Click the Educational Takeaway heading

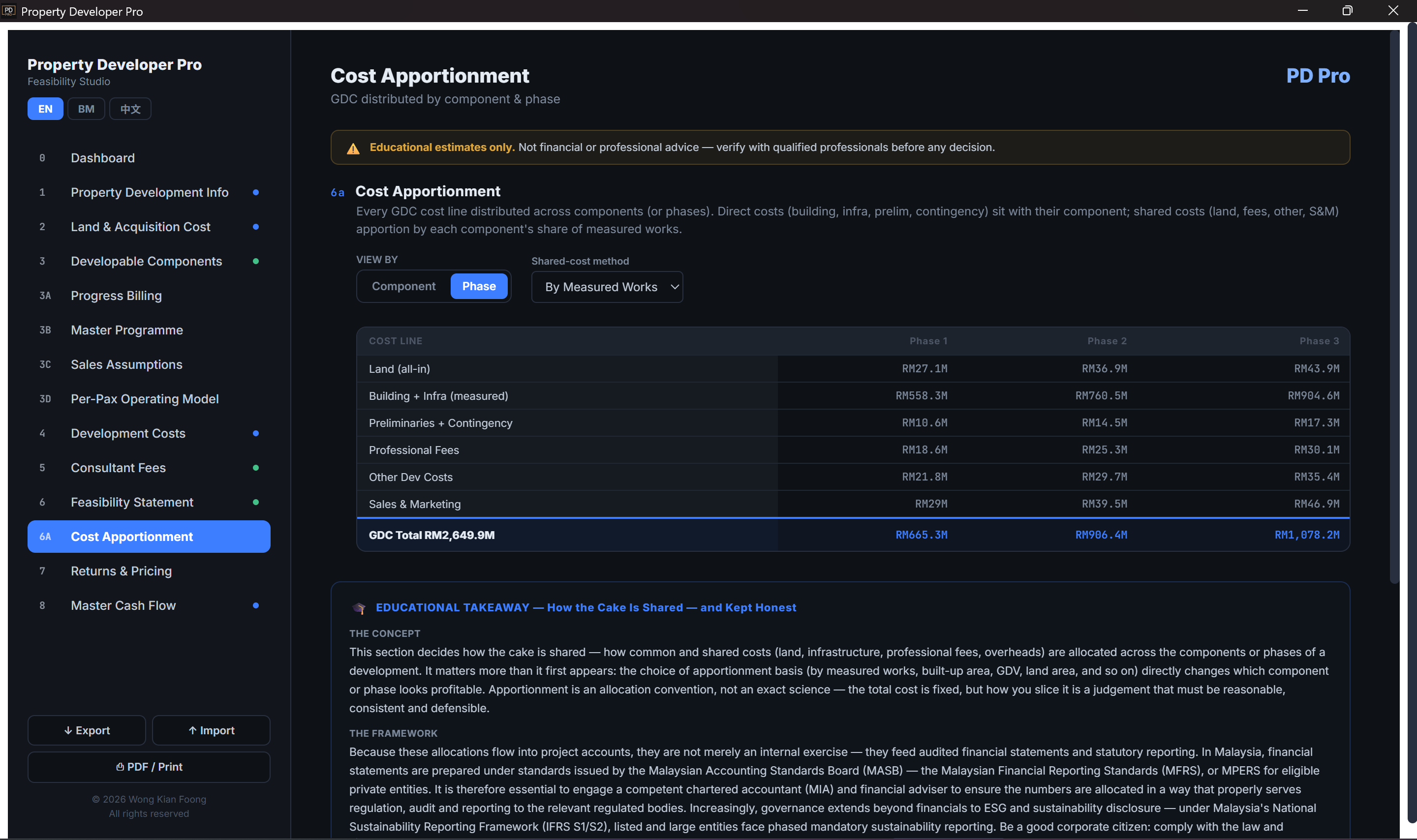[x=586, y=608]
